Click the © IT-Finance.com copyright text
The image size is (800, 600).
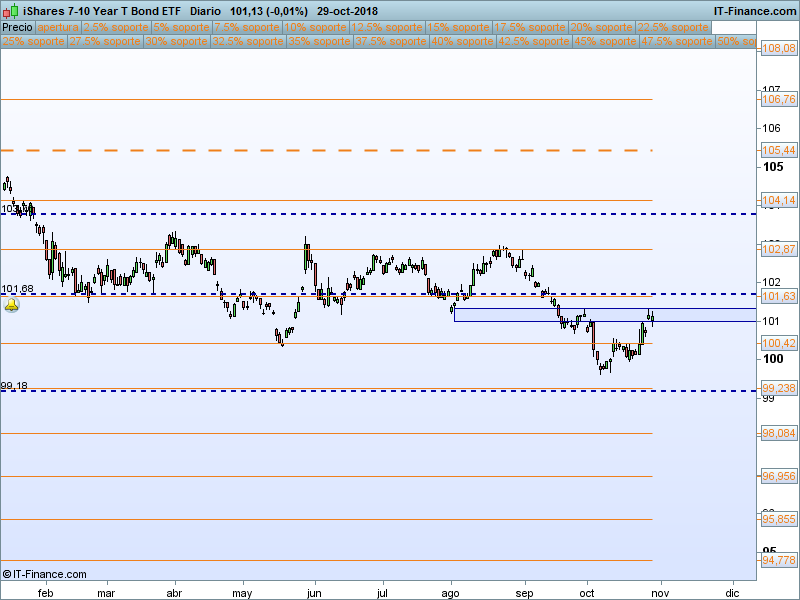[x=45, y=574]
